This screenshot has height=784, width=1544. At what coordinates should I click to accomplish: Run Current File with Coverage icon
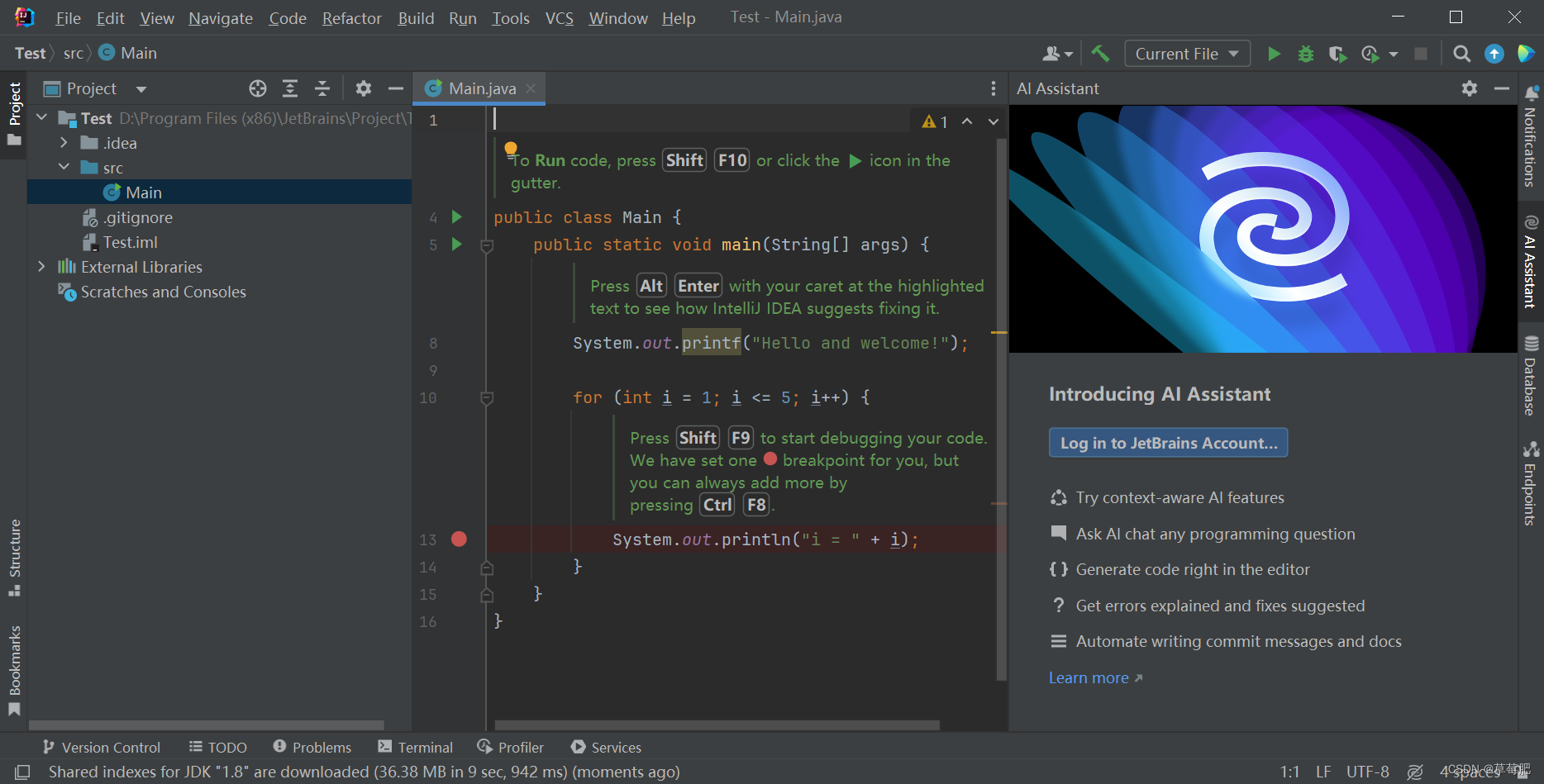pos(1337,53)
